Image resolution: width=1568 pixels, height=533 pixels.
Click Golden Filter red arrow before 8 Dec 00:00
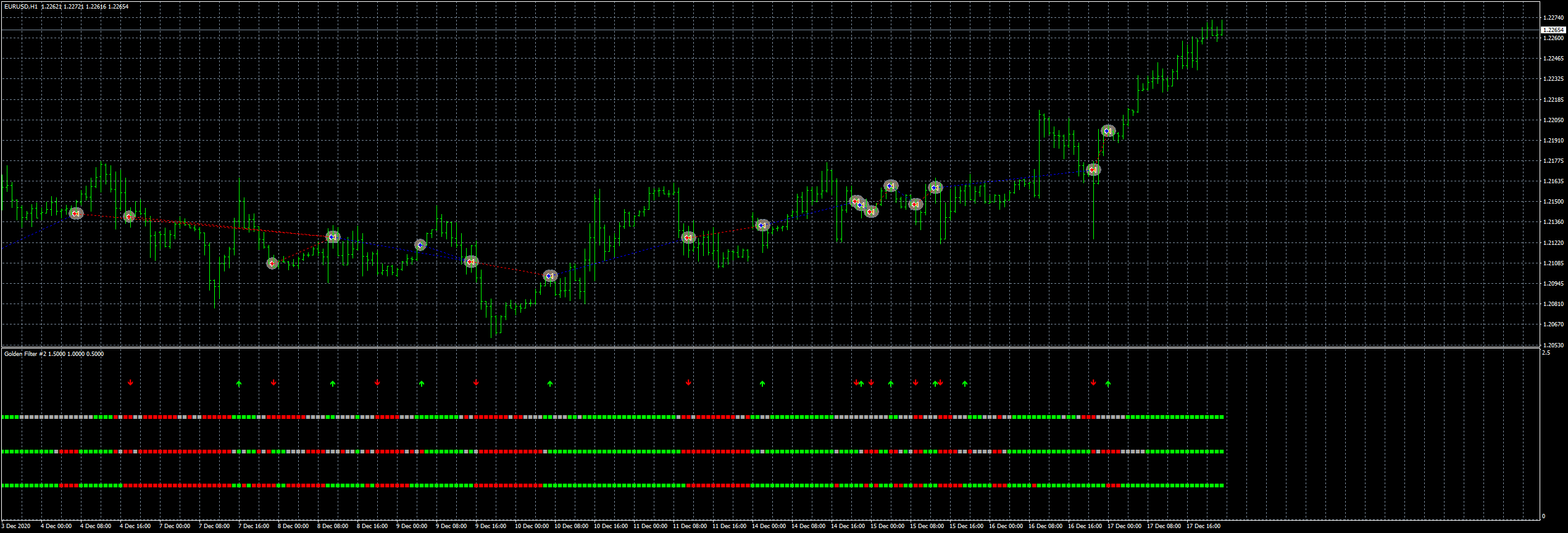tap(273, 382)
